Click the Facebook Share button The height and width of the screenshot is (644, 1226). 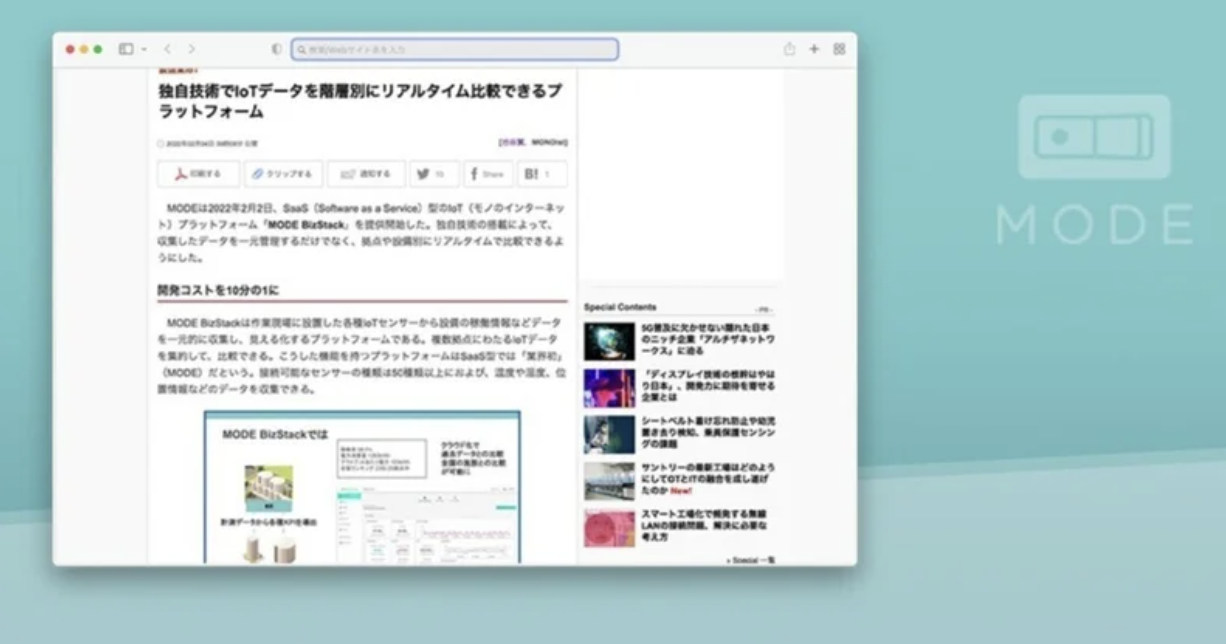(488, 174)
